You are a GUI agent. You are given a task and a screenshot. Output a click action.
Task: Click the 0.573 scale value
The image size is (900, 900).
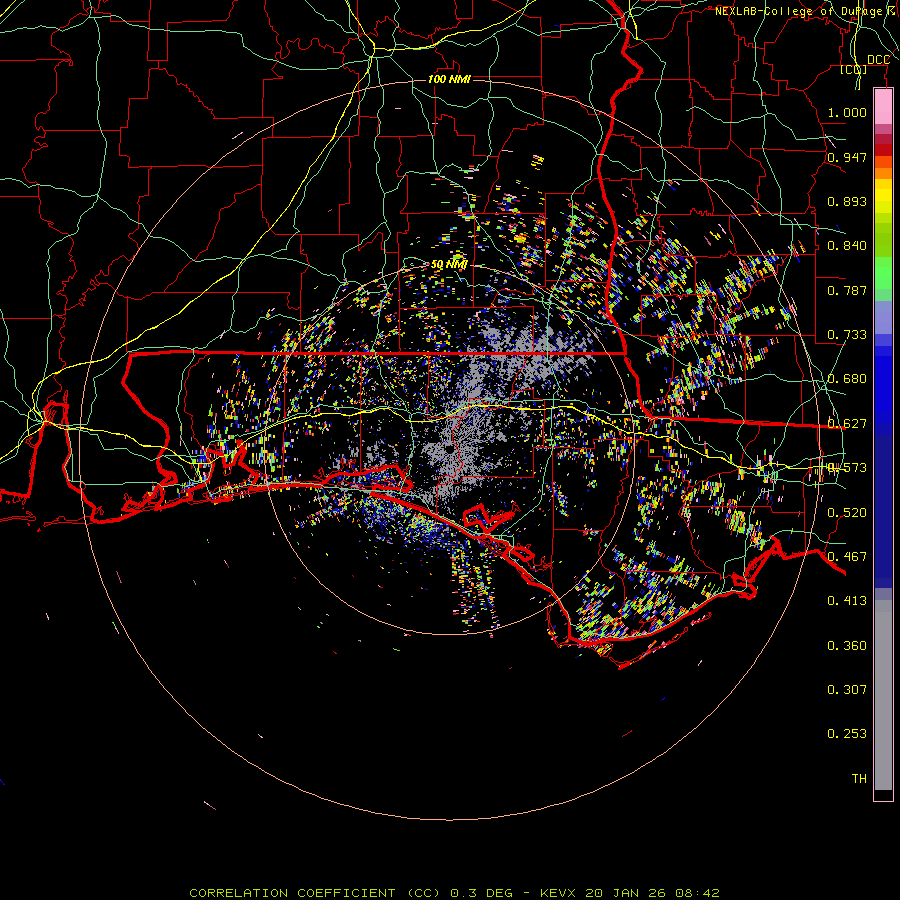[x=847, y=468]
